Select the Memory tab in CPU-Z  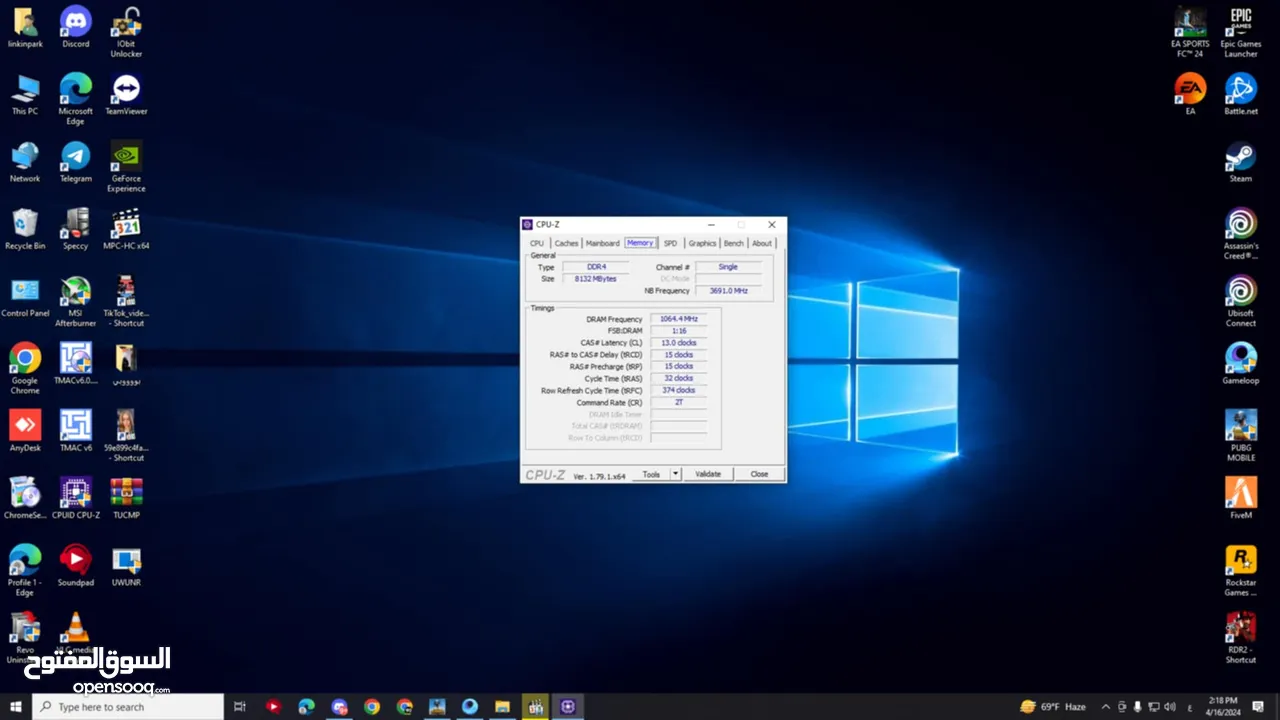[x=640, y=243]
